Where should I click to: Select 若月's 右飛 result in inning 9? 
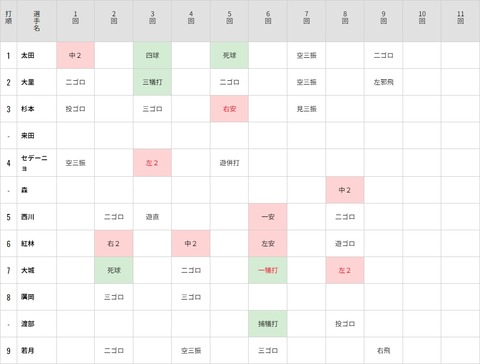tap(383, 350)
